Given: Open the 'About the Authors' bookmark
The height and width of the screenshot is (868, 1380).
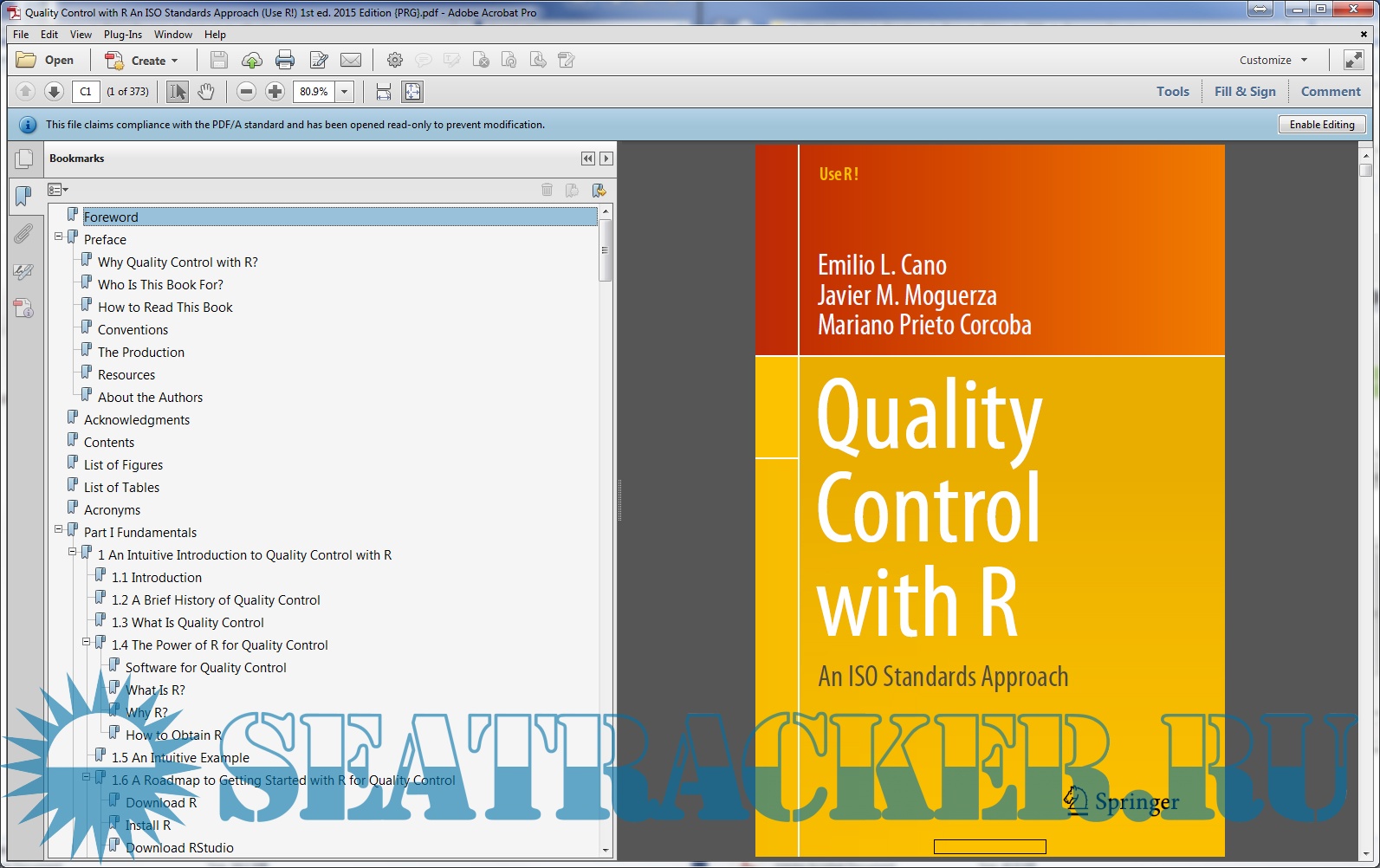Looking at the screenshot, I should pos(150,398).
